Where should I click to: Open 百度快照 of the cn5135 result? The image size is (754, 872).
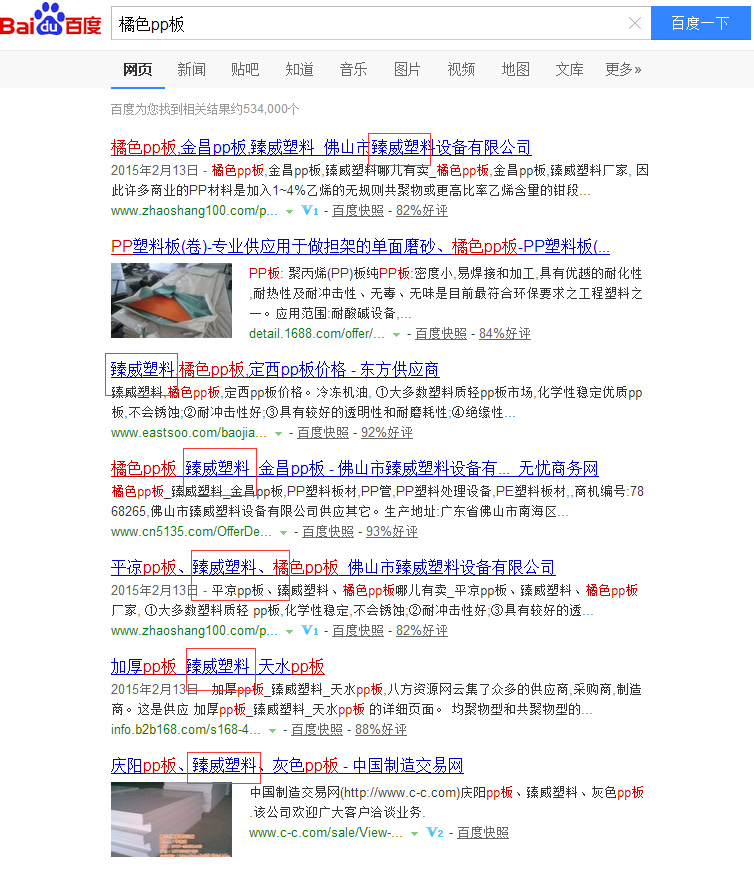point(328,532)
